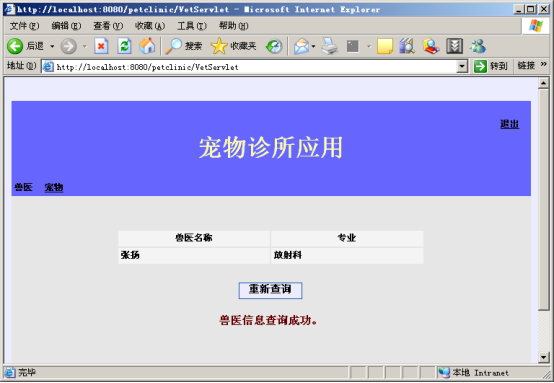Maximize the Internet Explorer window
The image size is (554, 383).
pos(531,9)
